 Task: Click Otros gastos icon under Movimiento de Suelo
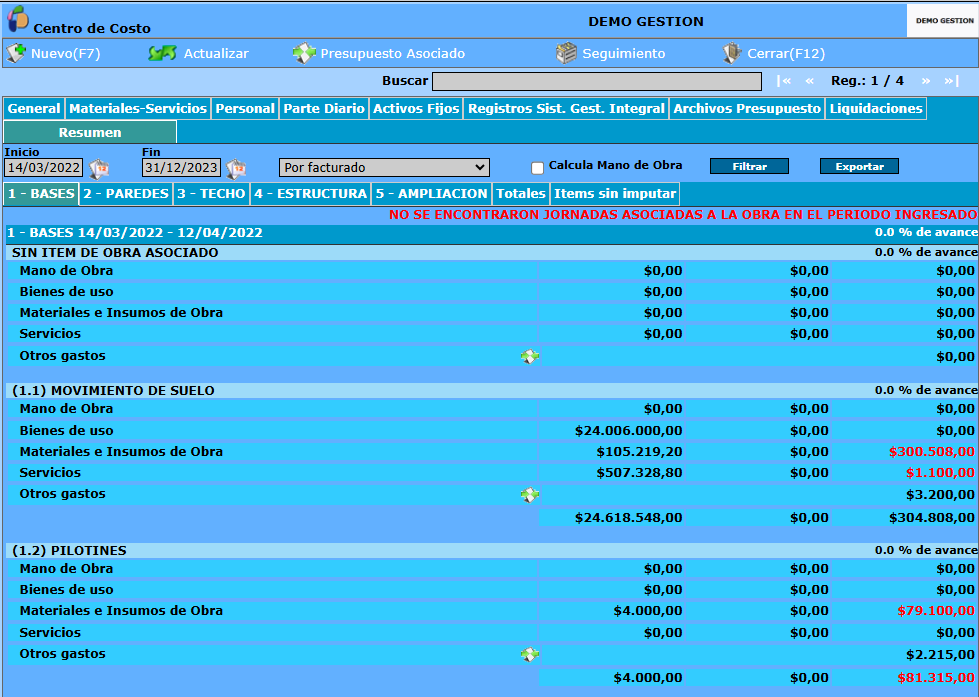530,495
